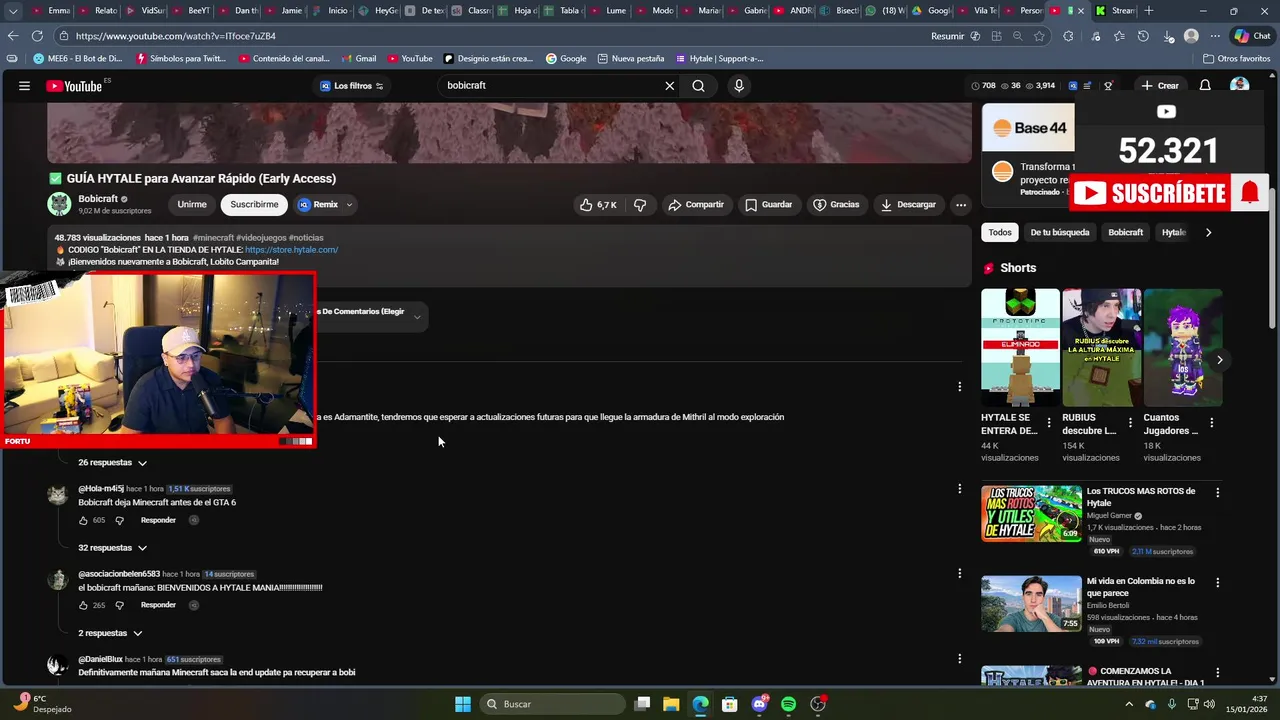The width and height of the screenshot is (1280, 720).
Task: Open options for Mi vida en Colombia video
Action: coord(1217,582)
